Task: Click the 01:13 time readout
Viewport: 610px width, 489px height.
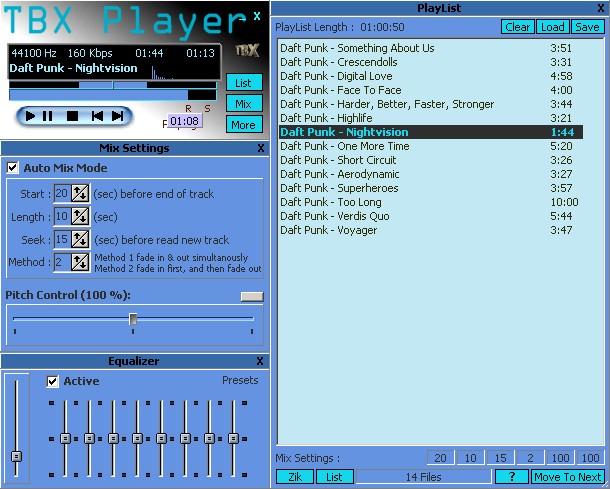Action: click(x=200, y=53)
